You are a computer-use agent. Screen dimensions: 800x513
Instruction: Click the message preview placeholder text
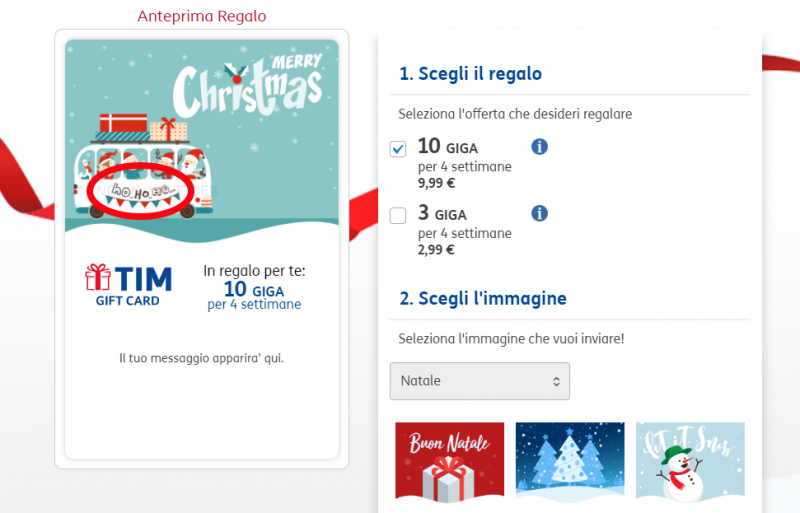(202, 358)
